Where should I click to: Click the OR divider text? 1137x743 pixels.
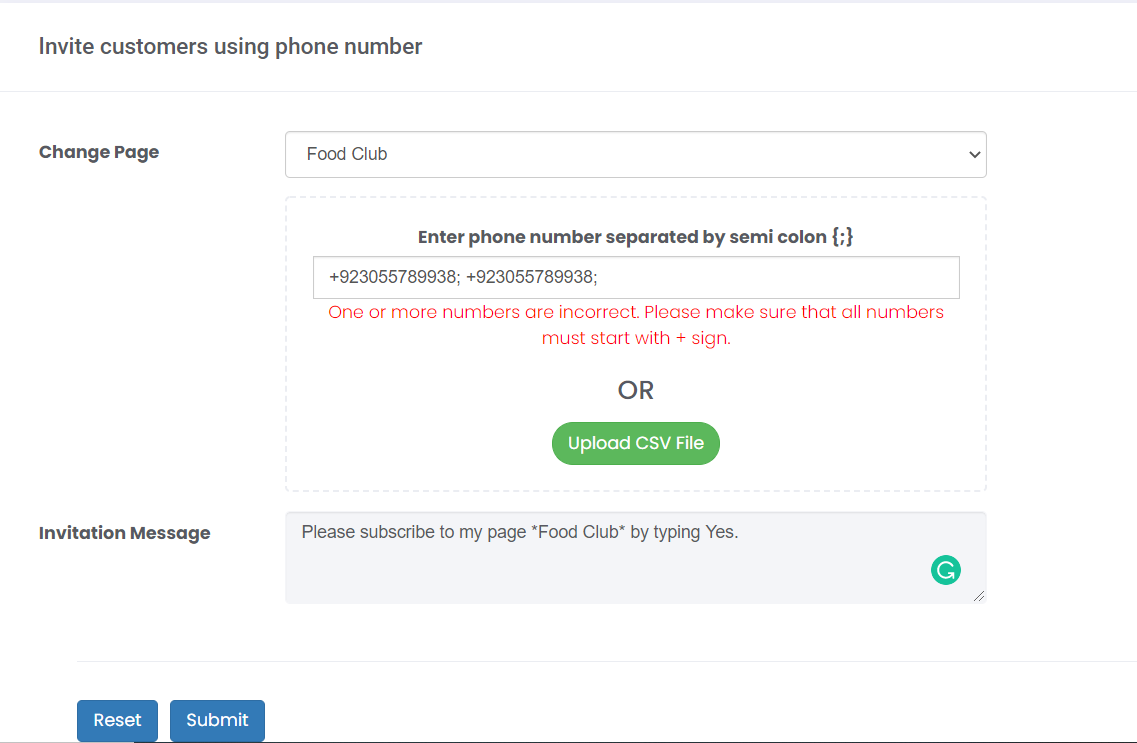635,390
